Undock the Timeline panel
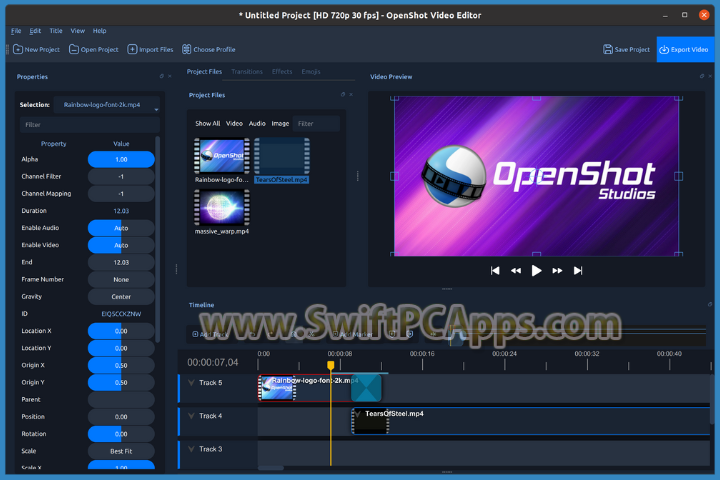Screen dimensions: 720x480 pos(710,305)
